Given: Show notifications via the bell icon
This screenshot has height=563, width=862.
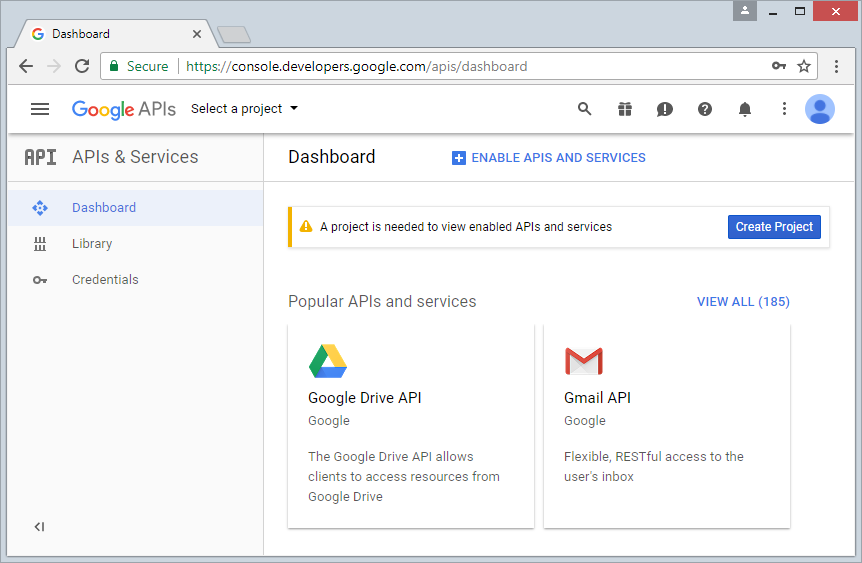Looking at the screenshot, I should tap(745, 109).
